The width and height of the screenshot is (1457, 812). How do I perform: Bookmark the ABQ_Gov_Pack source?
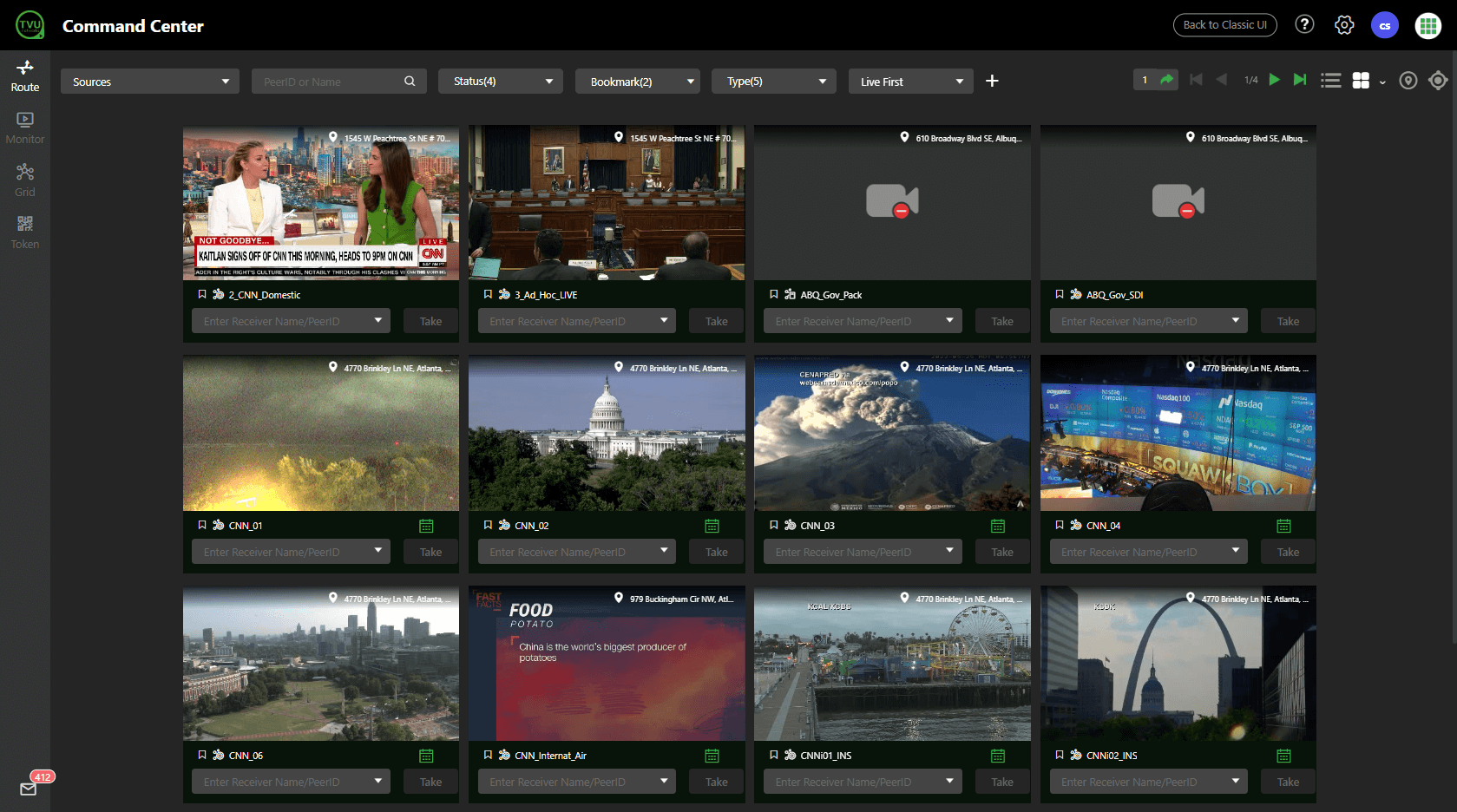click(x=774, y=295)
